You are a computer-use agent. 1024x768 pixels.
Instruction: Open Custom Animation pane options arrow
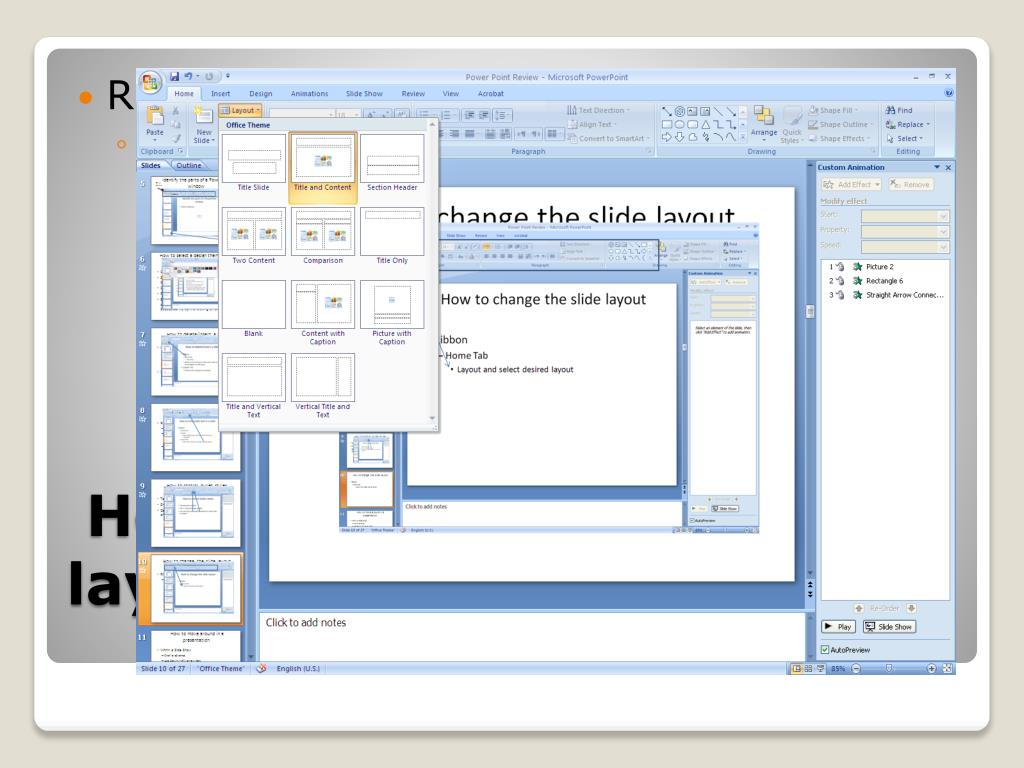coord(937,167)
